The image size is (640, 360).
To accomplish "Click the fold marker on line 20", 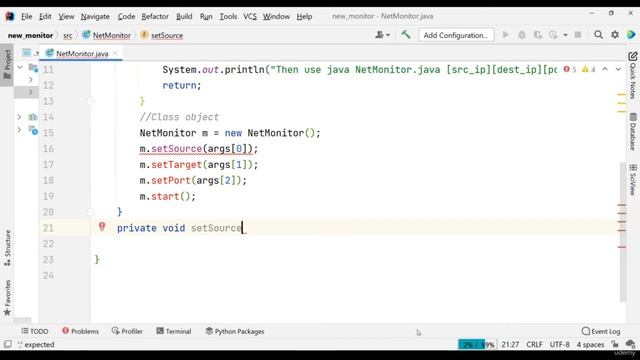I will tap(91, 212).
